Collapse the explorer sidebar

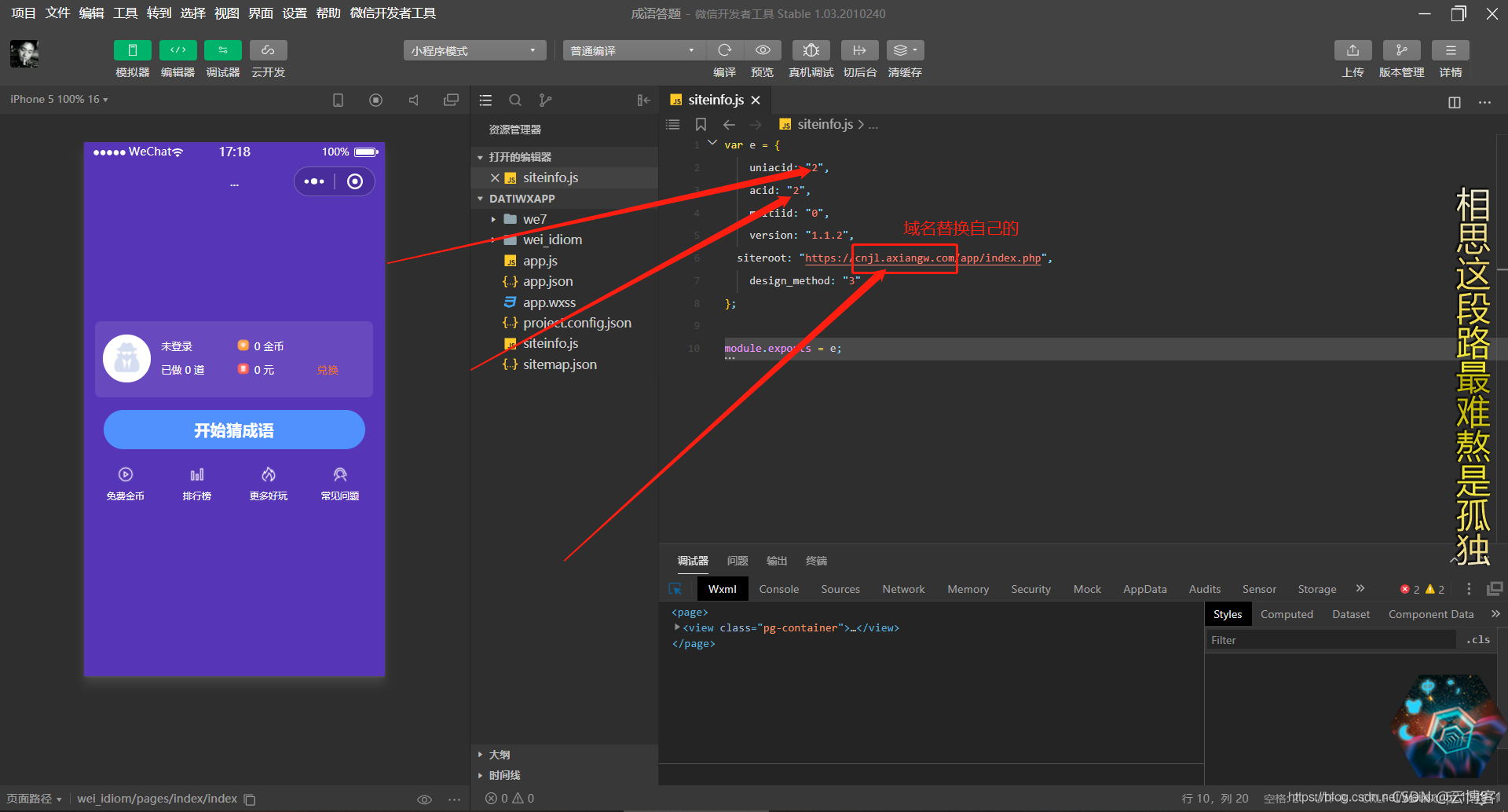pyautogui.click(x=643, y=101)
